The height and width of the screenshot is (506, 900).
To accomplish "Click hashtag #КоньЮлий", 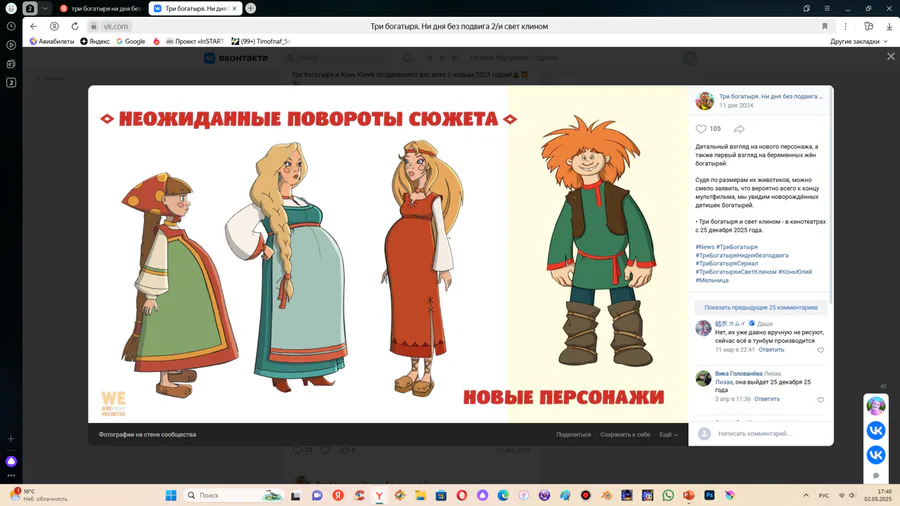I will [795, 272].
